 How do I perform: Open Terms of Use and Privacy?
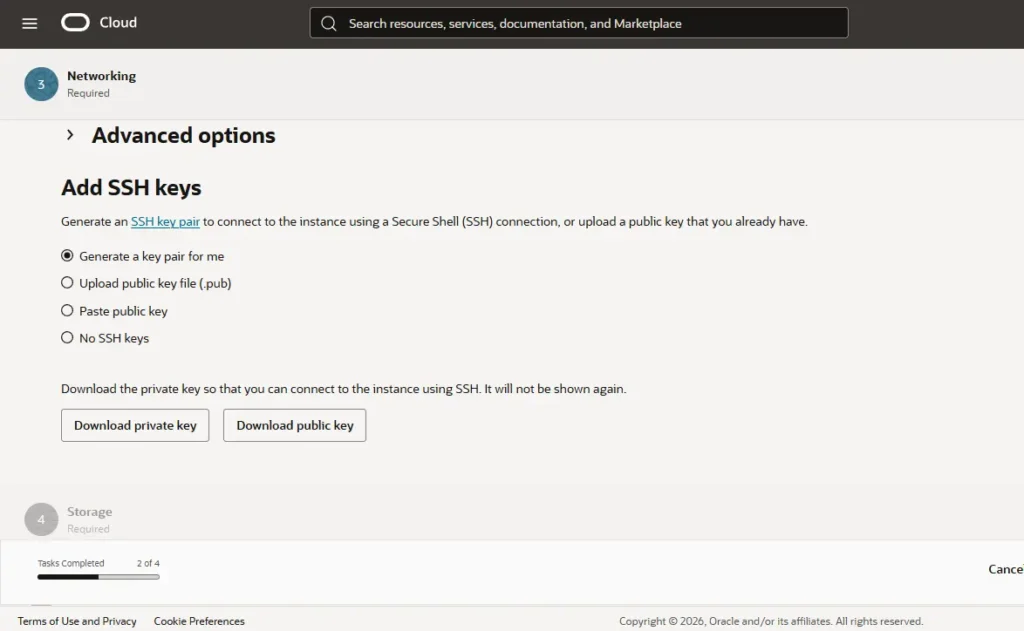76,620
